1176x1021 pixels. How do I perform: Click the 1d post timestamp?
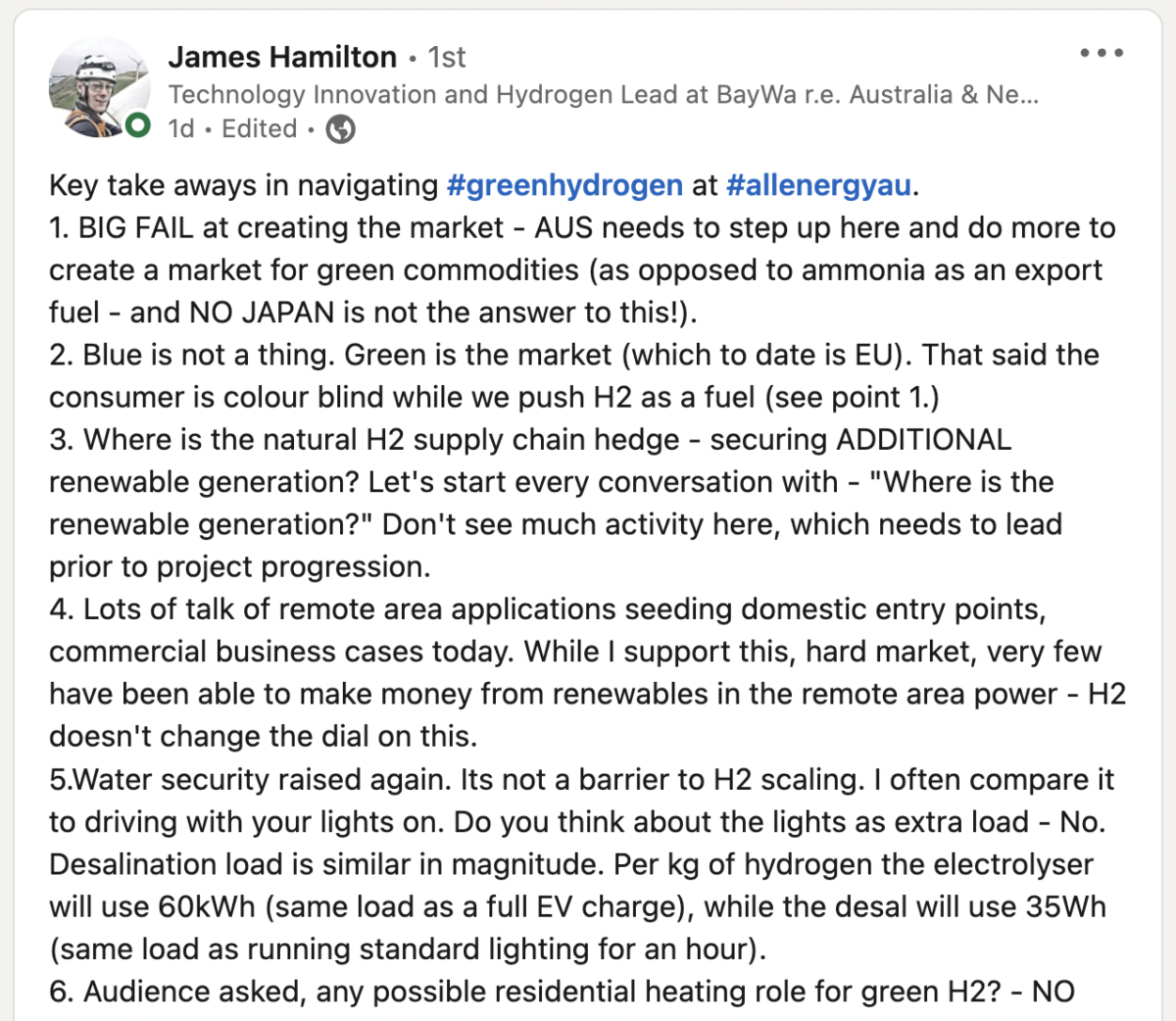pyautogui.click(x=181, y=128)
